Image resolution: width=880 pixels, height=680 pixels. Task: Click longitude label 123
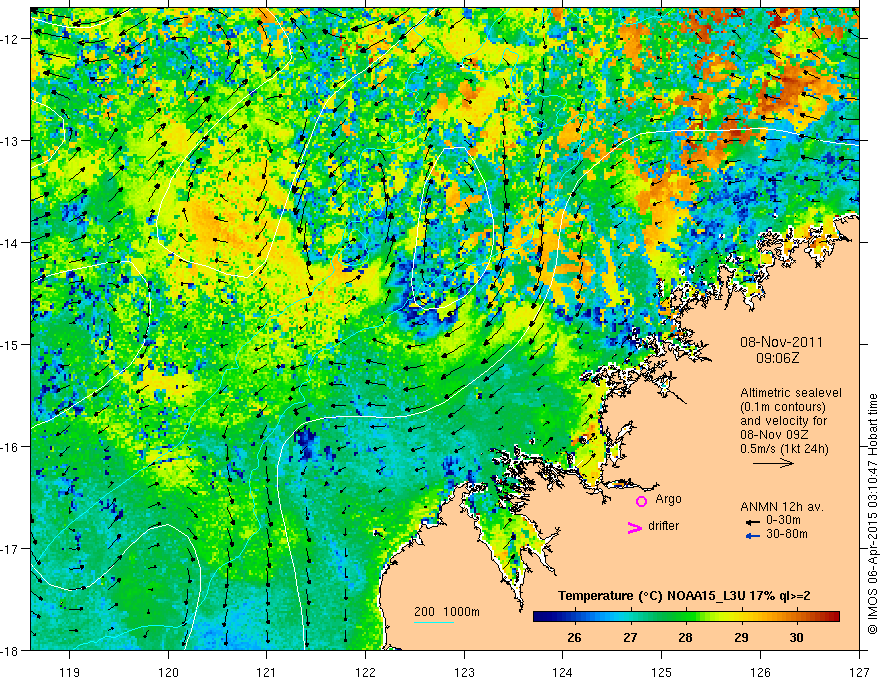pos(464,673)
